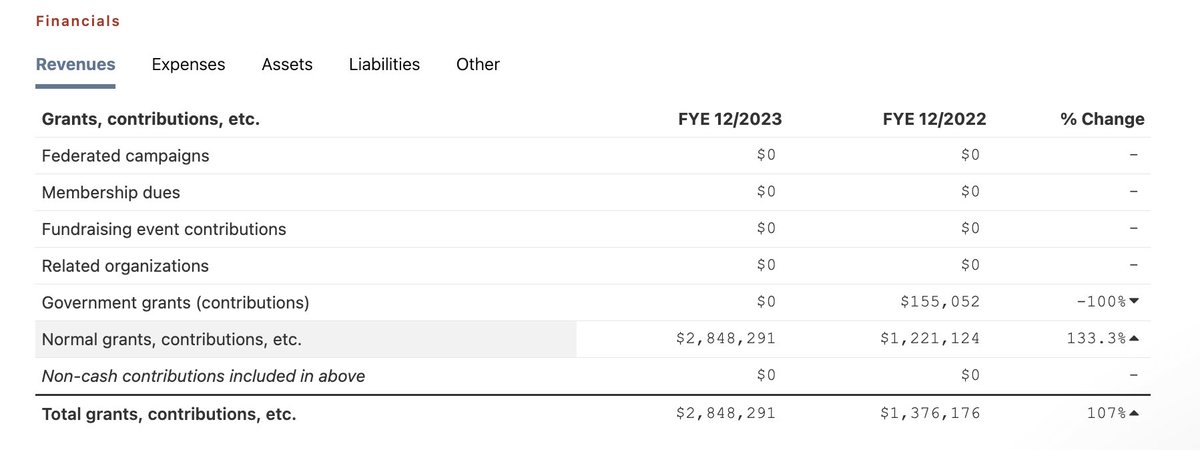Click the Related organizations row label
This screenshot has height=450, width=1200.
coord(125,266)
